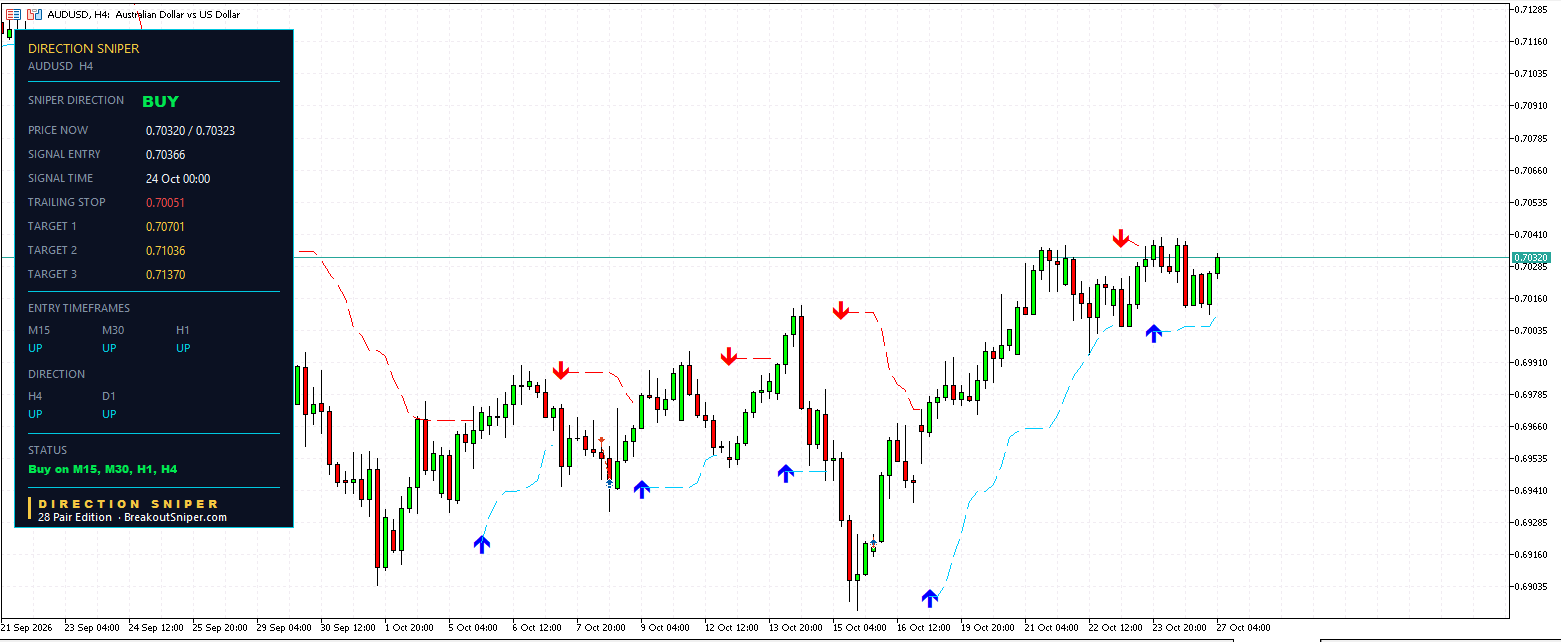Click the TRAILING STOP label
Screen dimensions: 1561x642
pos(66,202)
